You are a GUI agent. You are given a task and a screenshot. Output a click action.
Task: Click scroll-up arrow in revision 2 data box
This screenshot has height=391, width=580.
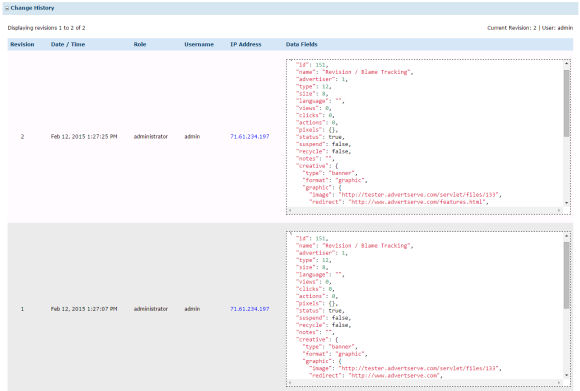coord(566,64)
